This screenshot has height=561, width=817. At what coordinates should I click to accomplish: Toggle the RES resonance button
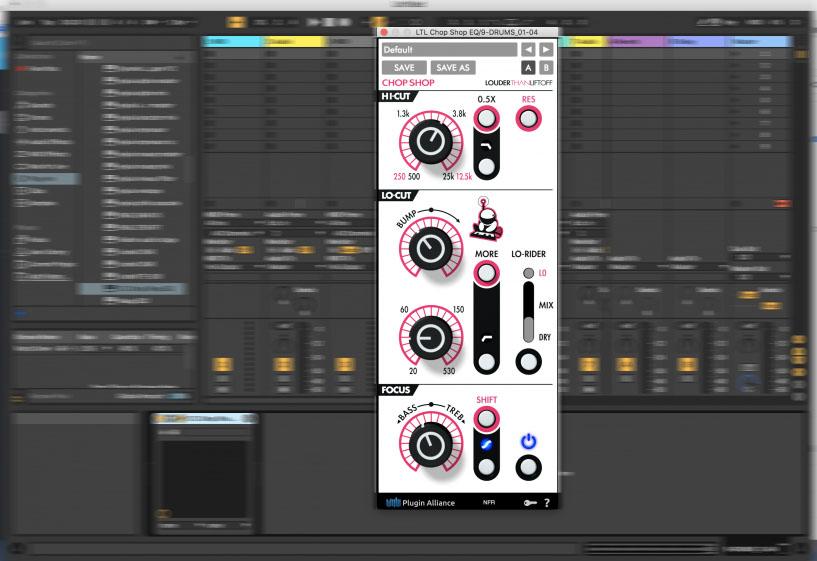pyautogui.click(x=527, y=119)
